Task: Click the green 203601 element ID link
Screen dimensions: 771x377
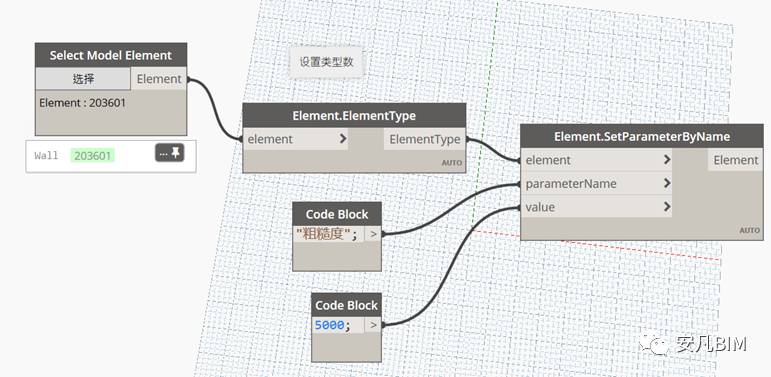Action: pyautogui.click(x=92, y=156)
